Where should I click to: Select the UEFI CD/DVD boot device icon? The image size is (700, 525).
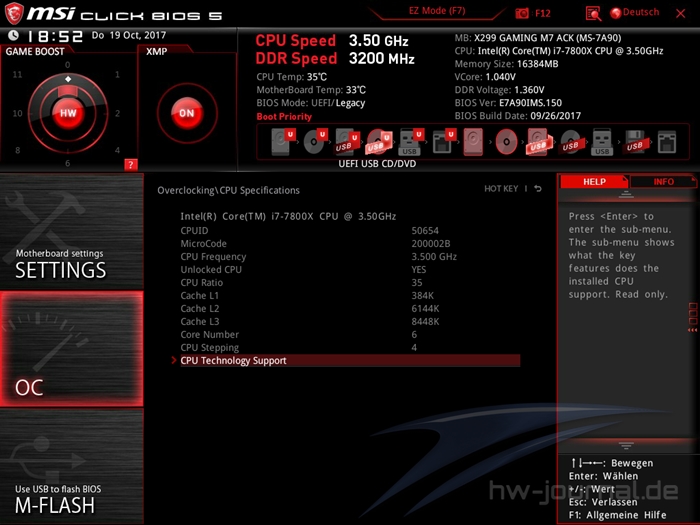tap(315, 142)
